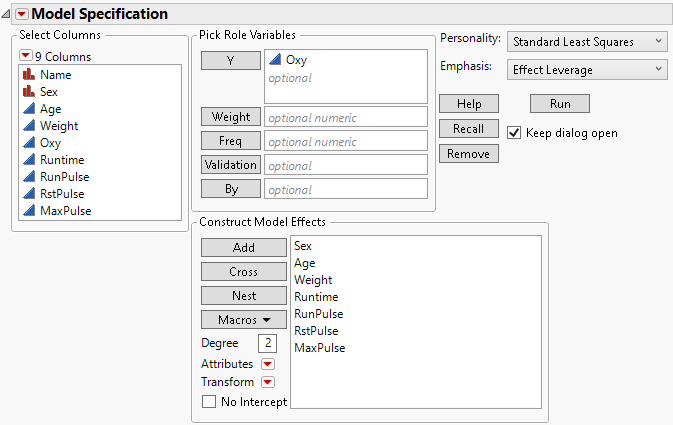The width and height of the screenshot is (673, 425).
Task: Open the Personality dropdown
Action: click(586, 41)
